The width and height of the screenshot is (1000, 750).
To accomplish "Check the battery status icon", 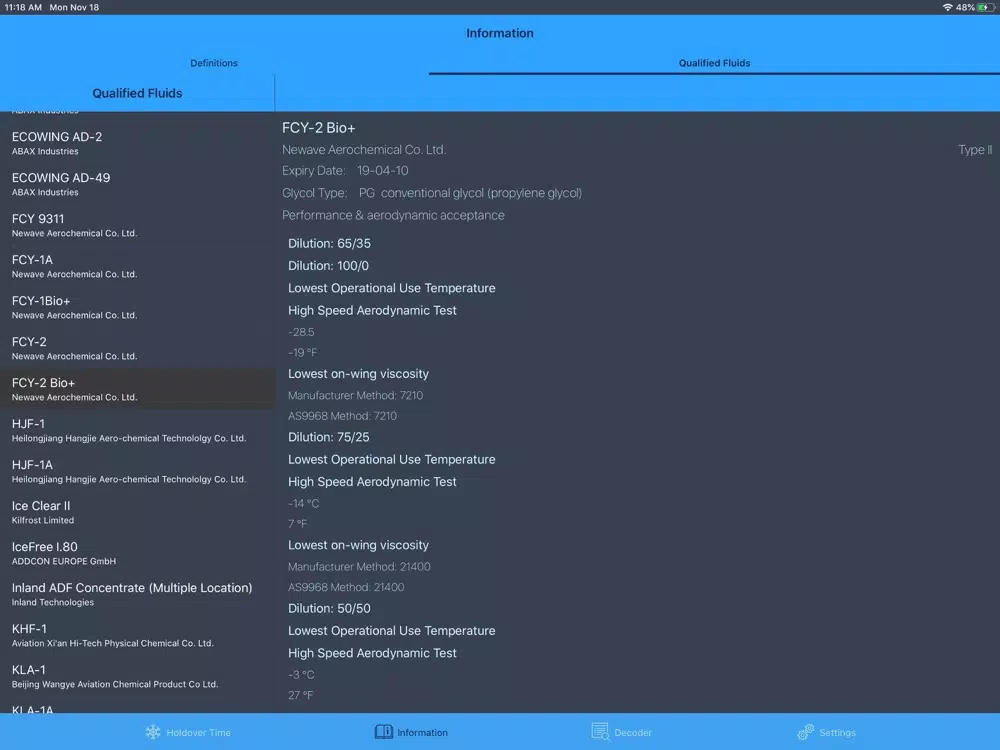I will click(x=986, y=7).
